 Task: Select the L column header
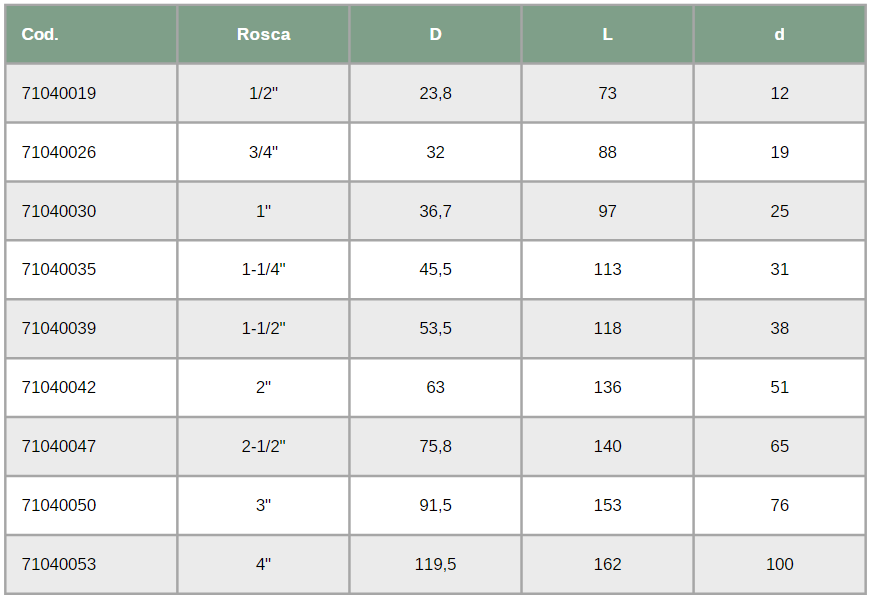coord(608,34)
